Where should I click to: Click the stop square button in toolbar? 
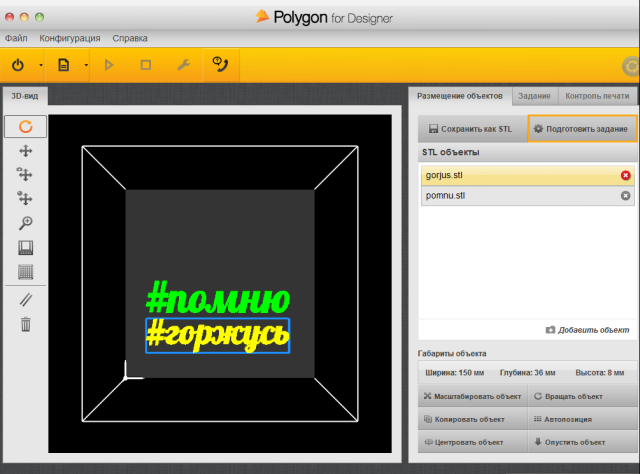click(146, 65)
